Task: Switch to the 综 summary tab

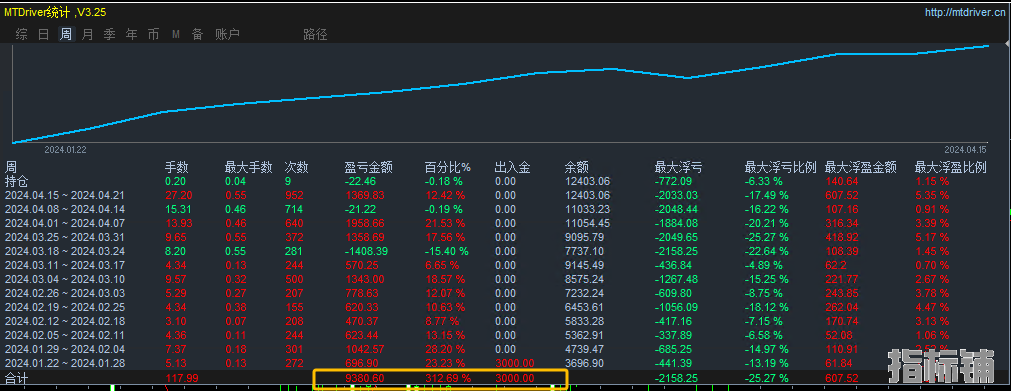Action: point(21,35)
